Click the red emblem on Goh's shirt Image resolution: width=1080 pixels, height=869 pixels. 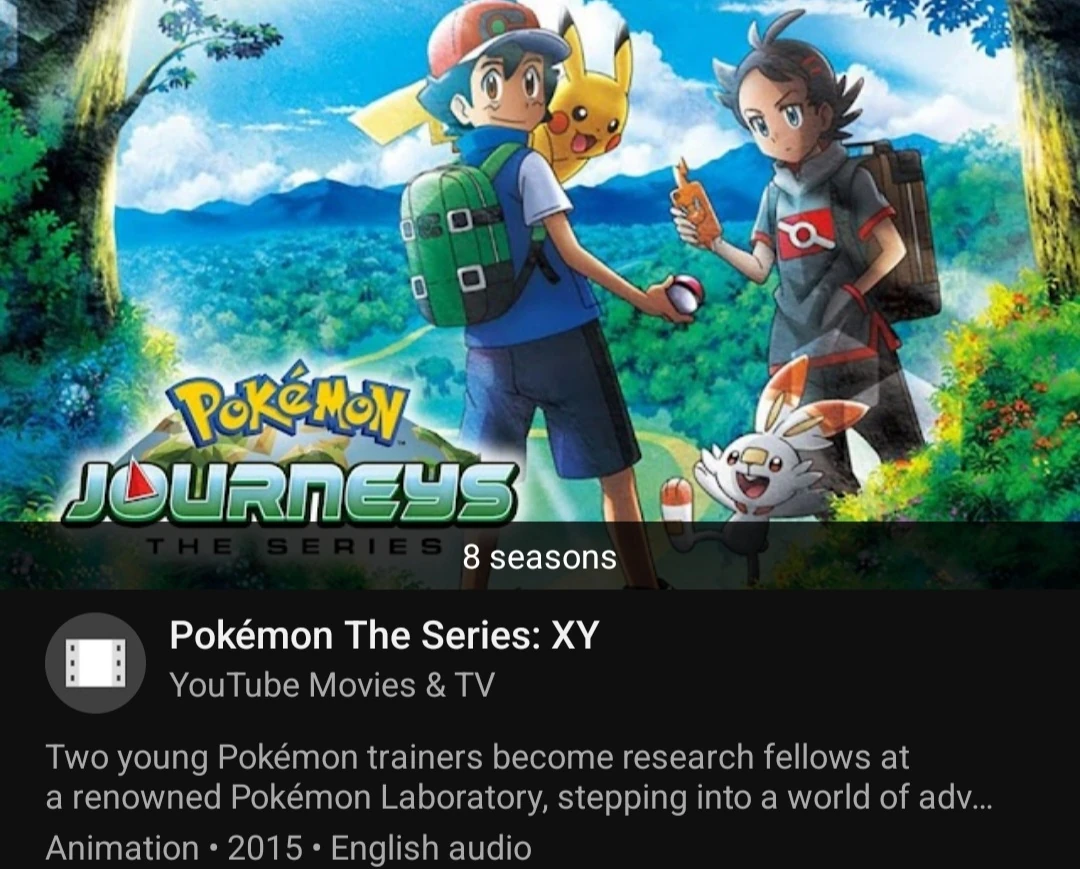(x=804, y=233)
